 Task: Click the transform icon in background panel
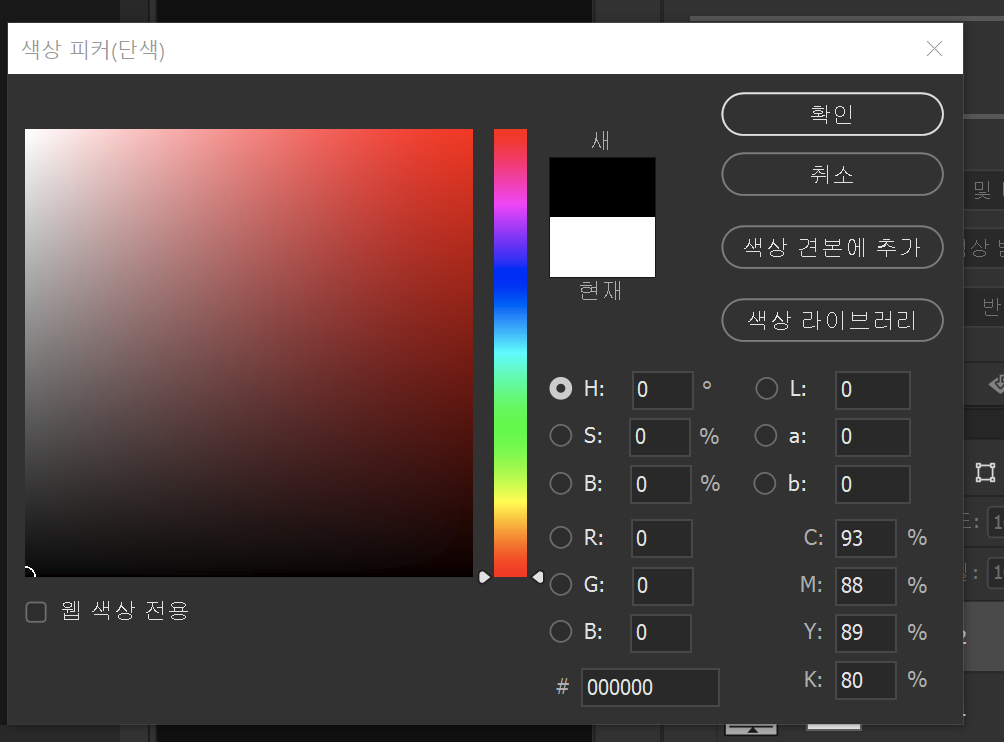coord(985,472)
